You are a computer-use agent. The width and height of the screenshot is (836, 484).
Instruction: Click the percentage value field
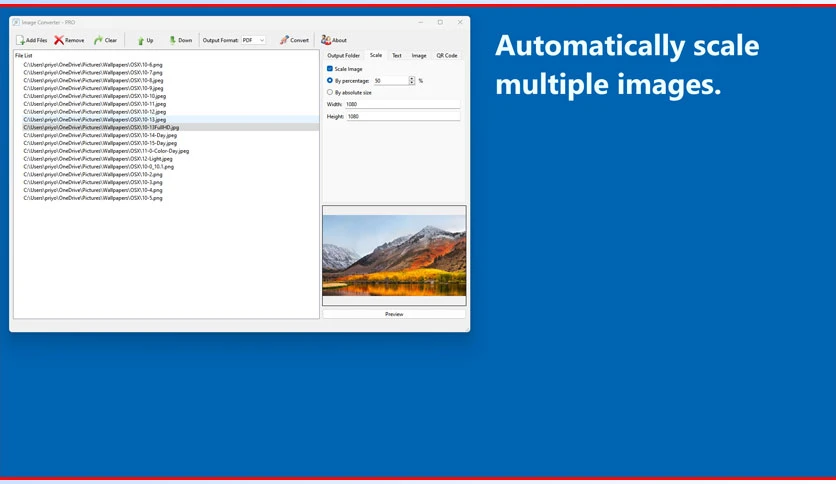[391, 80]
